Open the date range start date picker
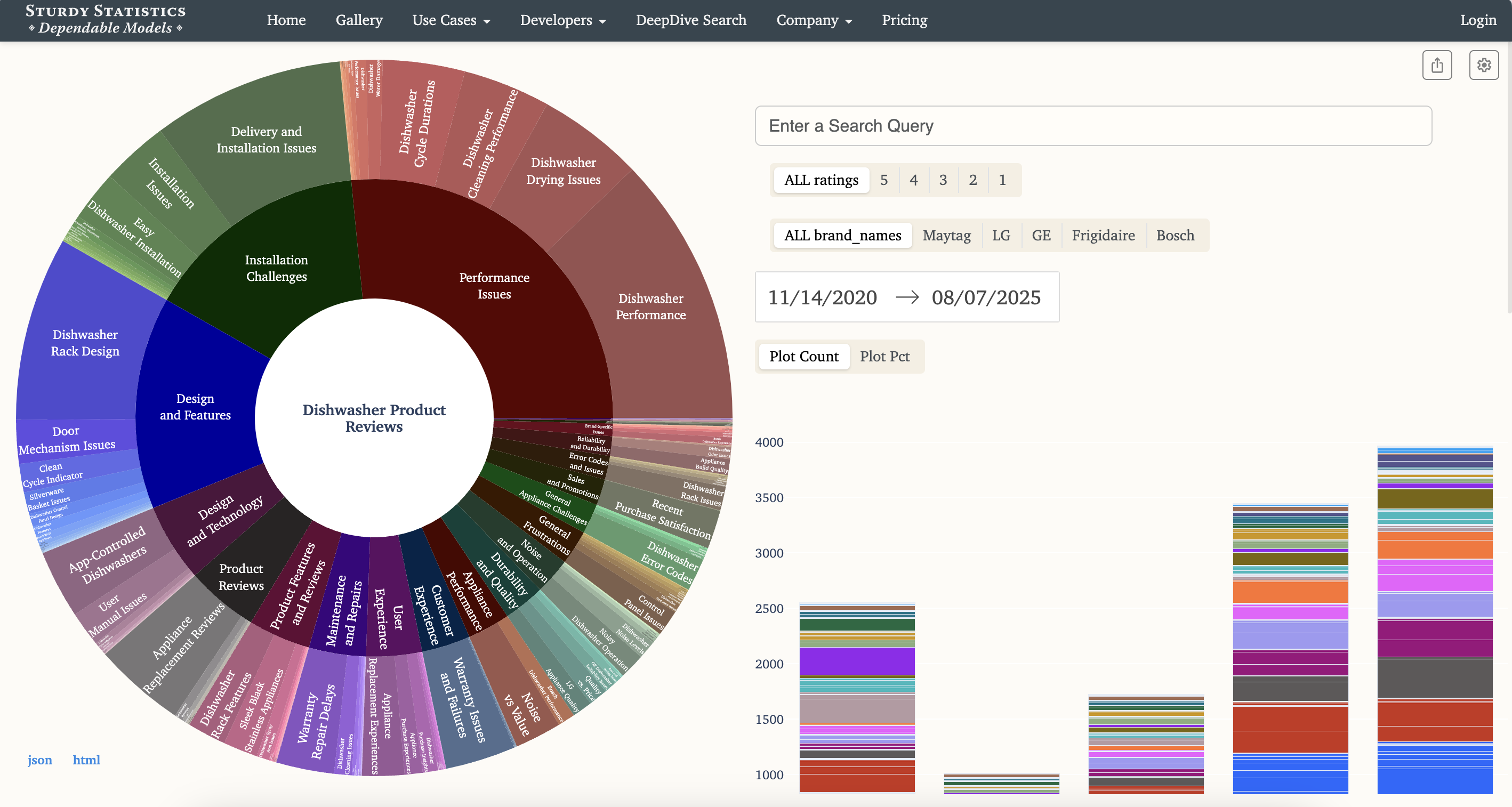This screenshot has height=807, width=1512. (821, 297)
